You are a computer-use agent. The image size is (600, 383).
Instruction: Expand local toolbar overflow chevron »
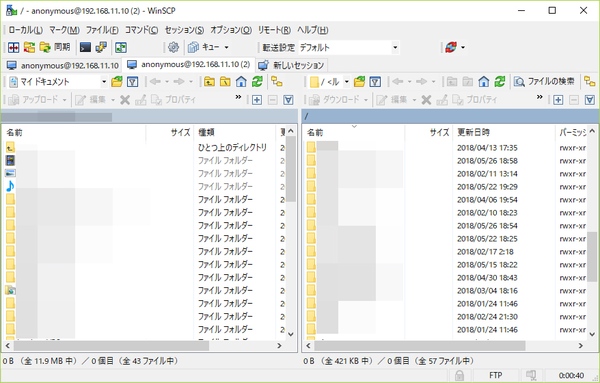pos(238,97)
